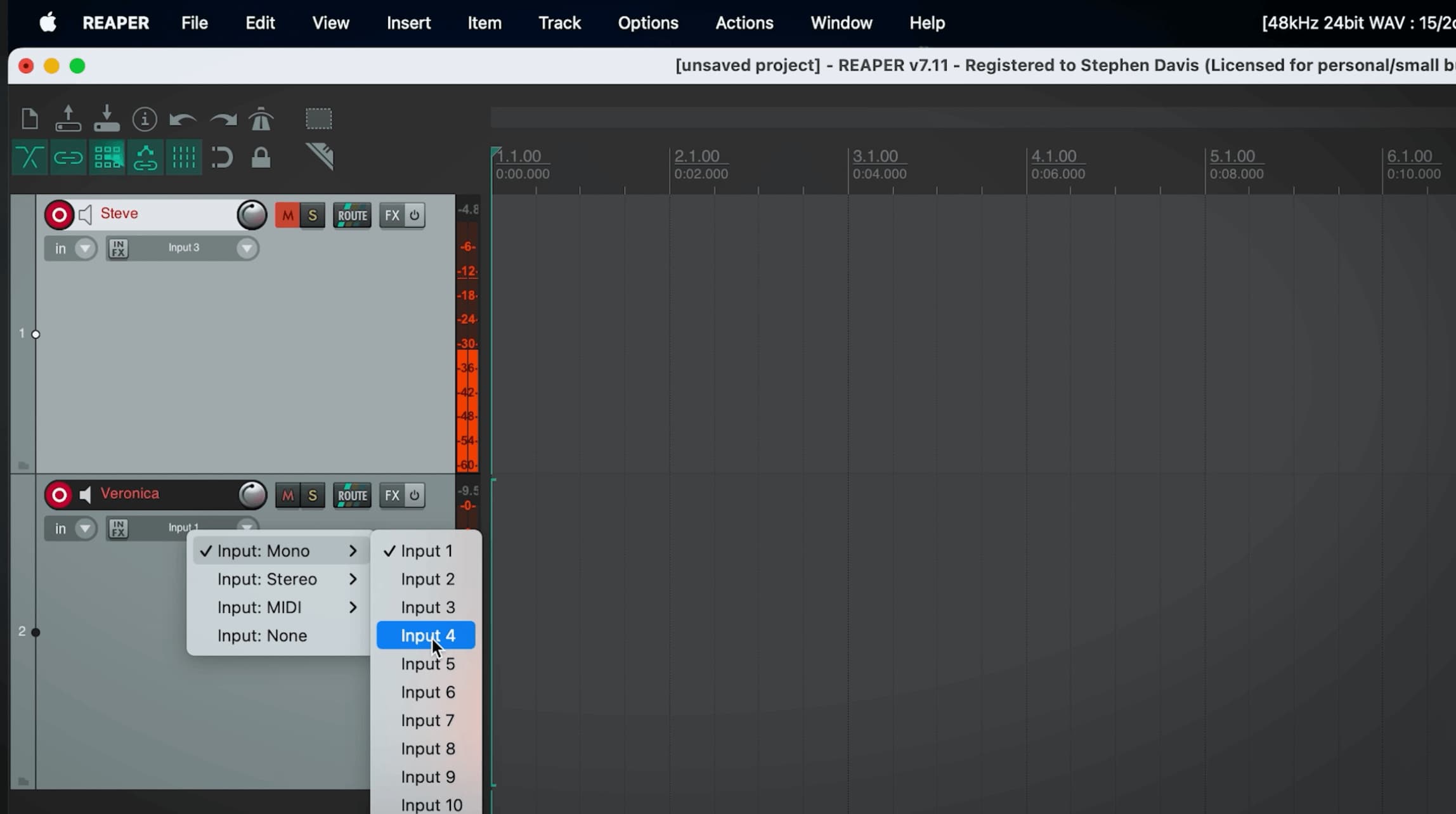This screenshot has height=814, width=1456.
Task: Open the Track menu in the menu bar
Action: pyautogui.click(x=559, y=23)
